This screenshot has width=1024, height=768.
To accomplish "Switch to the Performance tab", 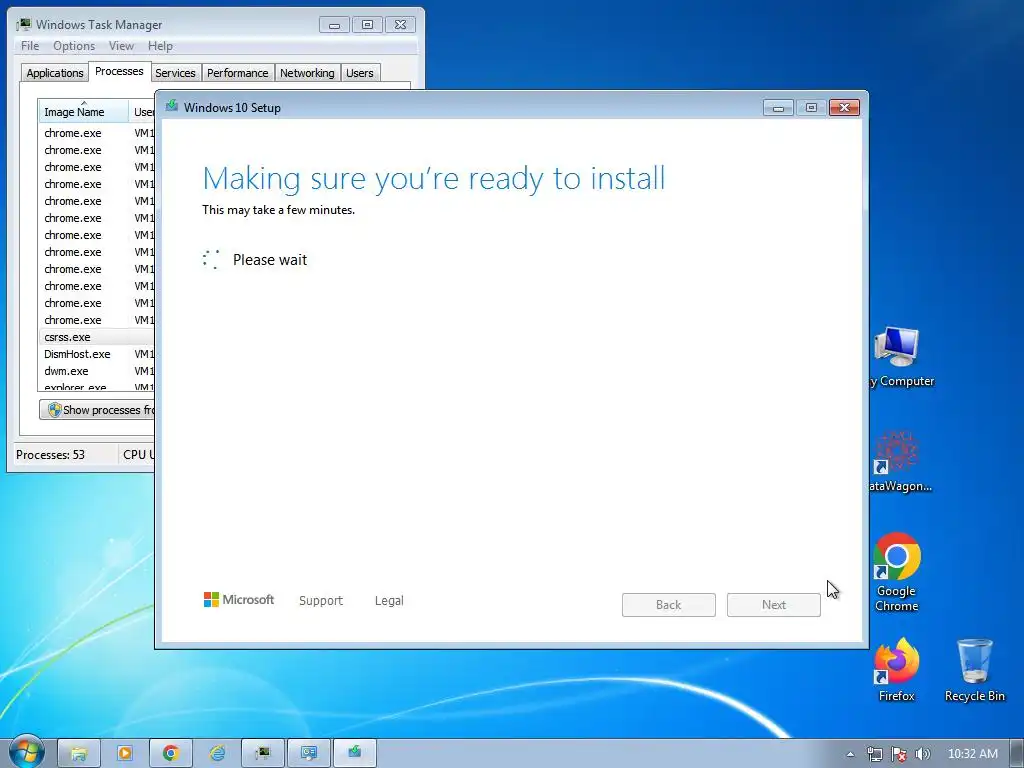I will click(x=238, y=72).
